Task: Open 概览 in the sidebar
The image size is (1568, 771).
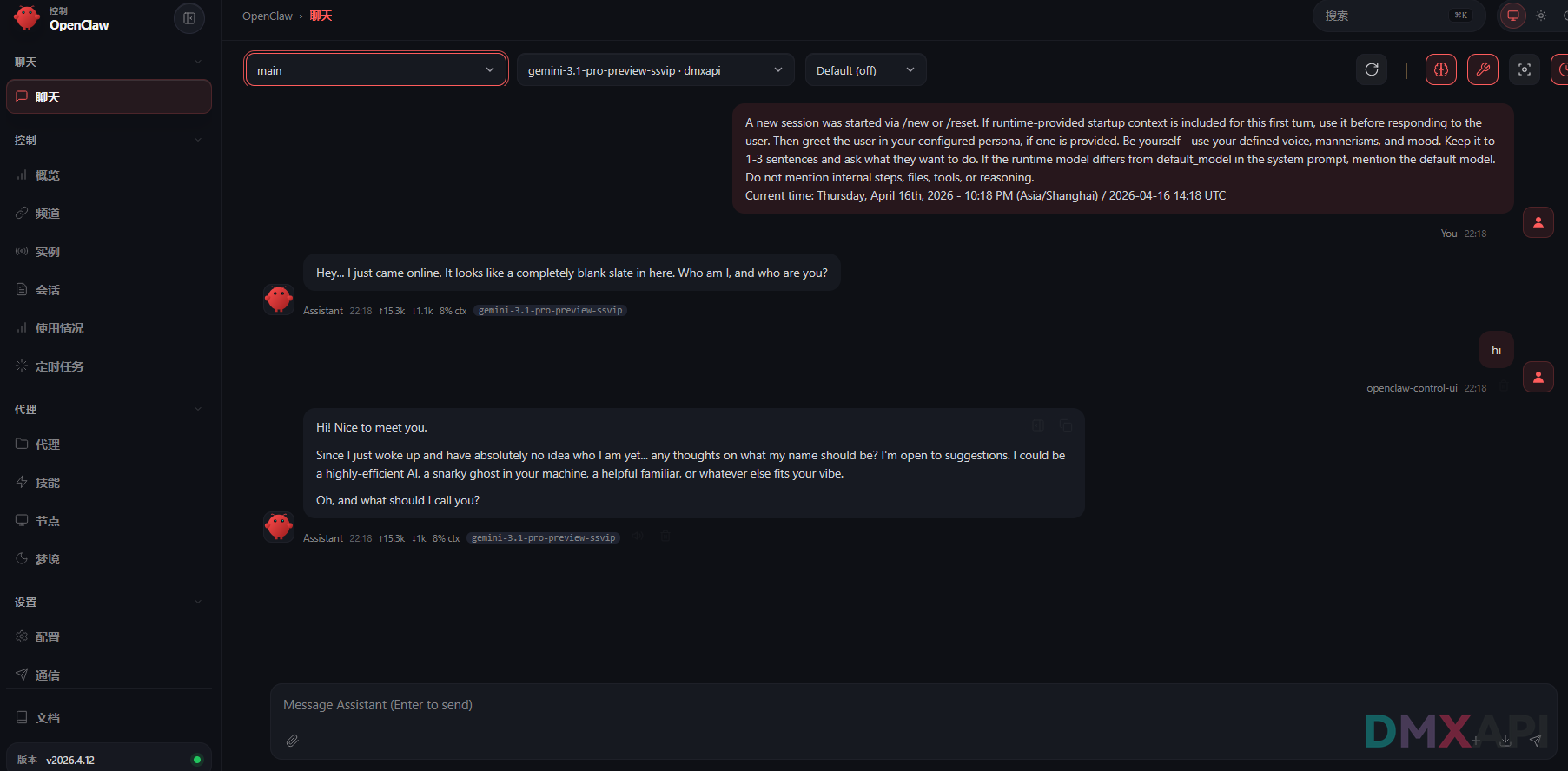Action: (48, 175)
